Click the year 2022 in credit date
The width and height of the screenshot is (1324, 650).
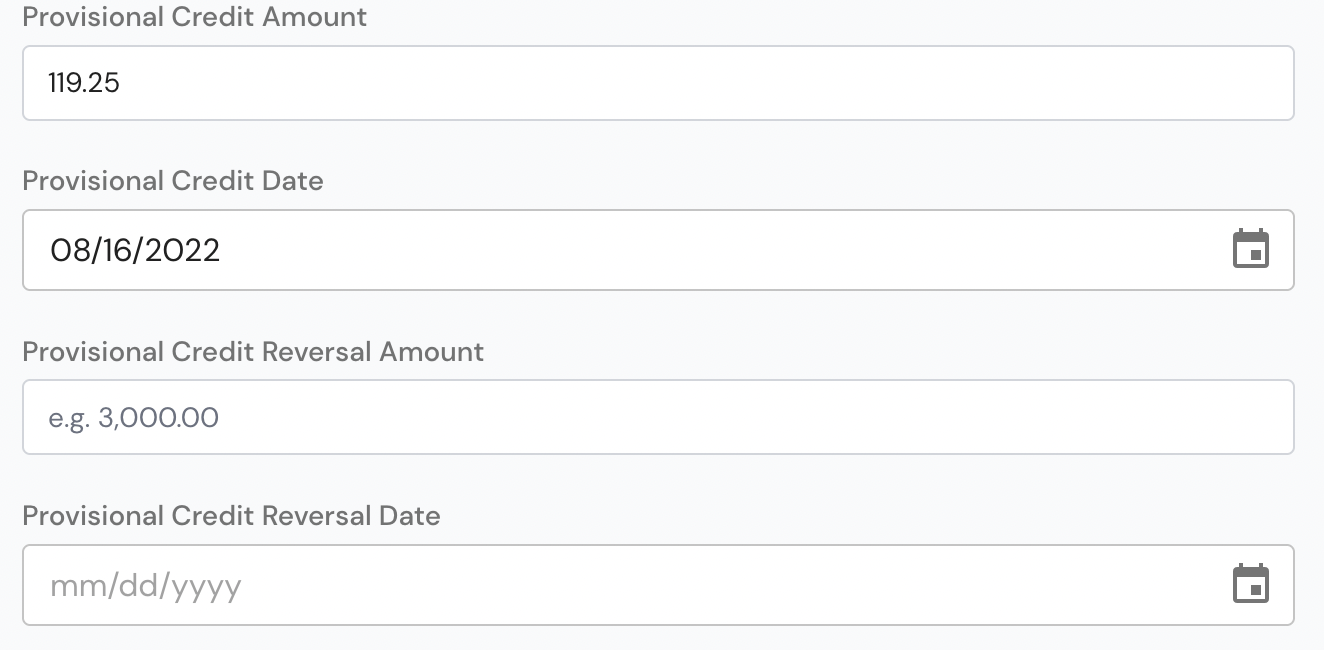tap(183, 250)
